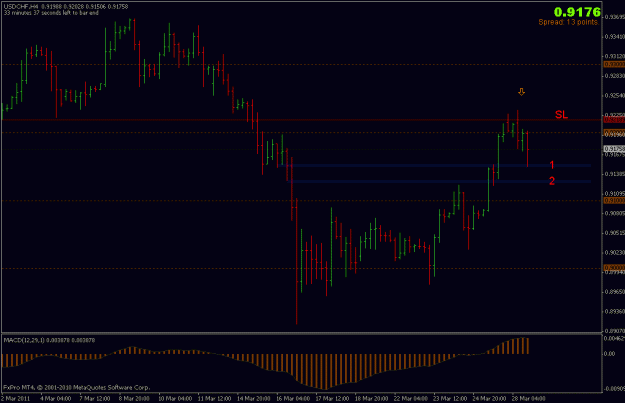Click the 0.90805 price axis label
625x403 pixels.
[x=615, y=213]
